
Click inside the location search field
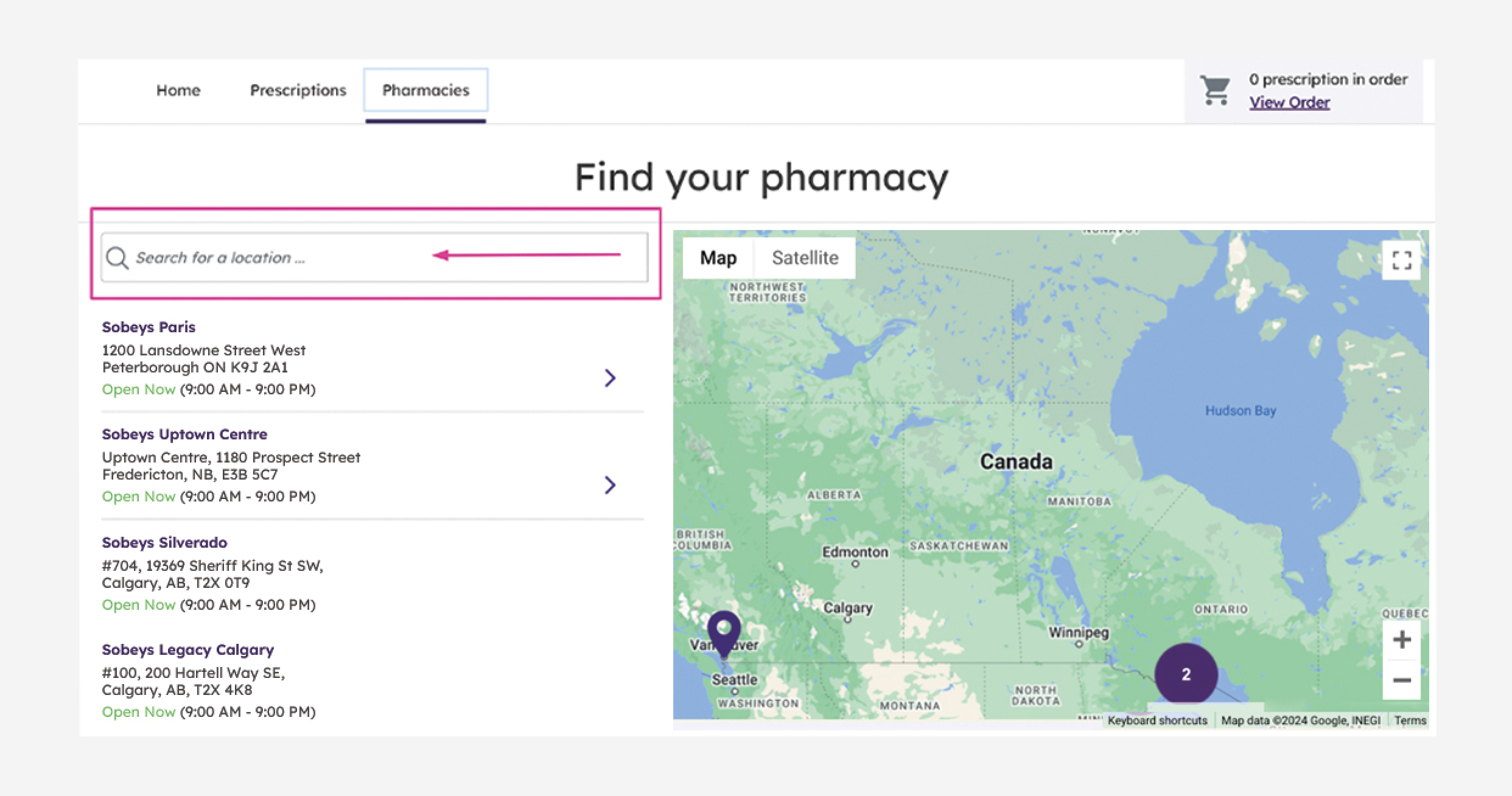pyautogui.click(x=304, y=257)
